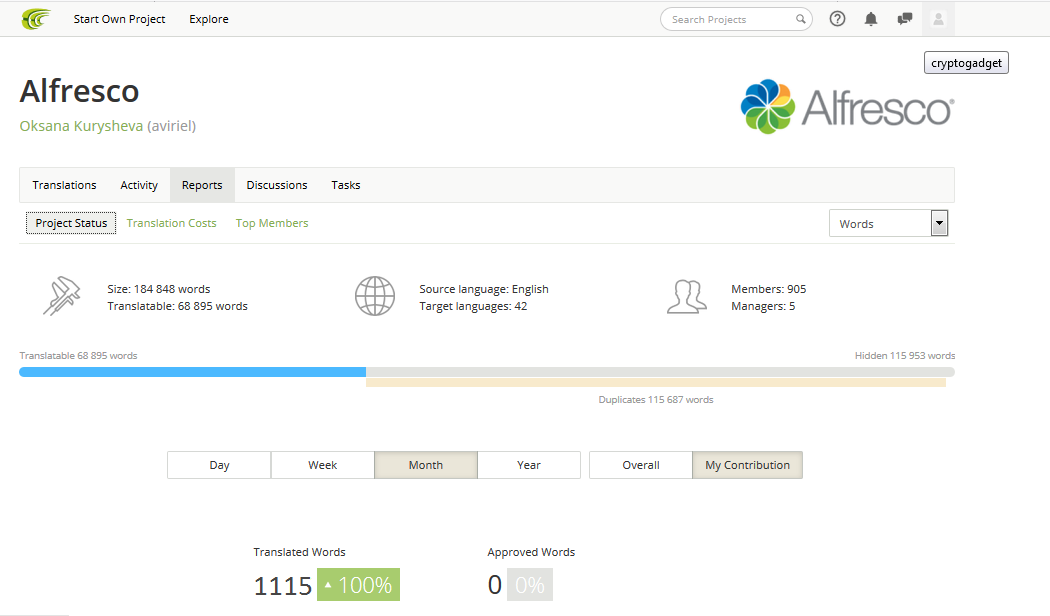This screenshot has width=1050, height=616.
Task: Switch to My Contribution statistics
Action: point(747,465)
